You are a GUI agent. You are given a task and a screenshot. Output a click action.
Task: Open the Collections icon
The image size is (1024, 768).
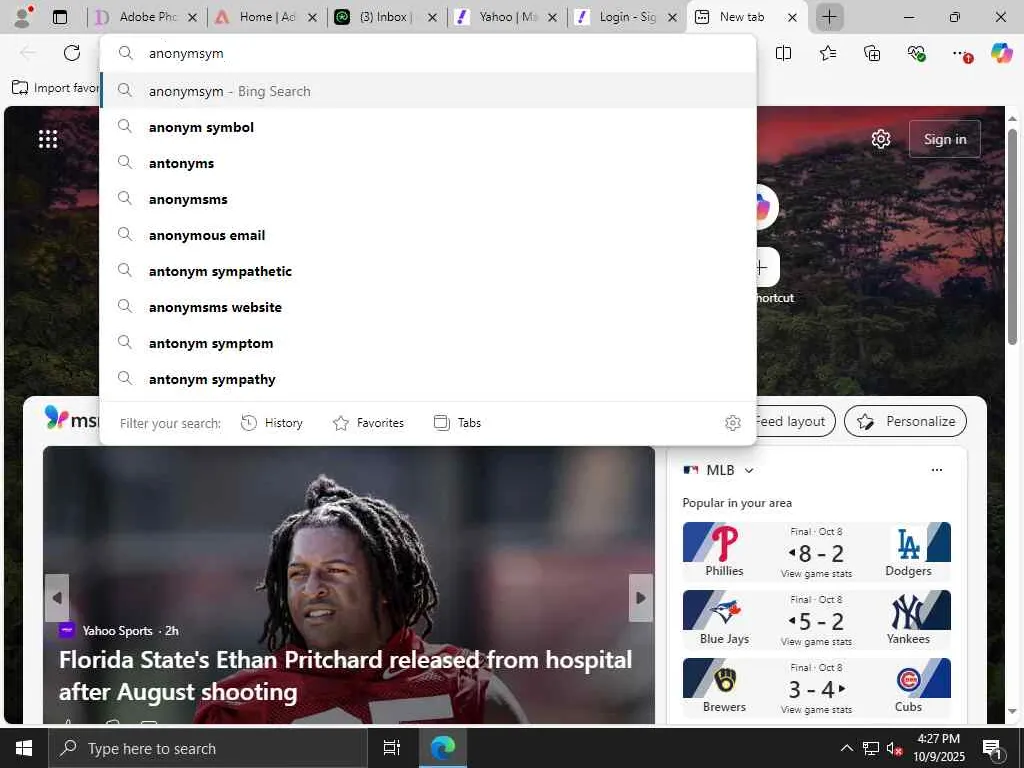(x=872, y=53)
